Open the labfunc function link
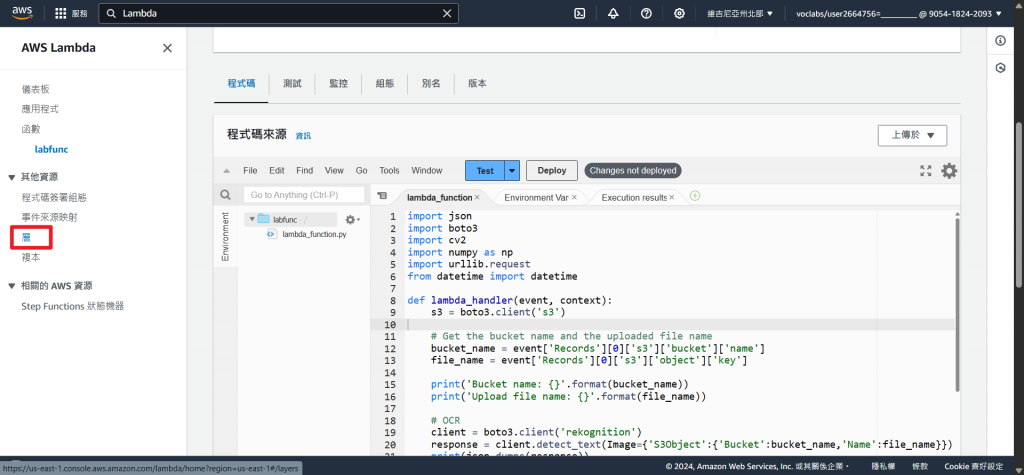The width and height of the screenshot is (1024, 475). coord(51,149)
